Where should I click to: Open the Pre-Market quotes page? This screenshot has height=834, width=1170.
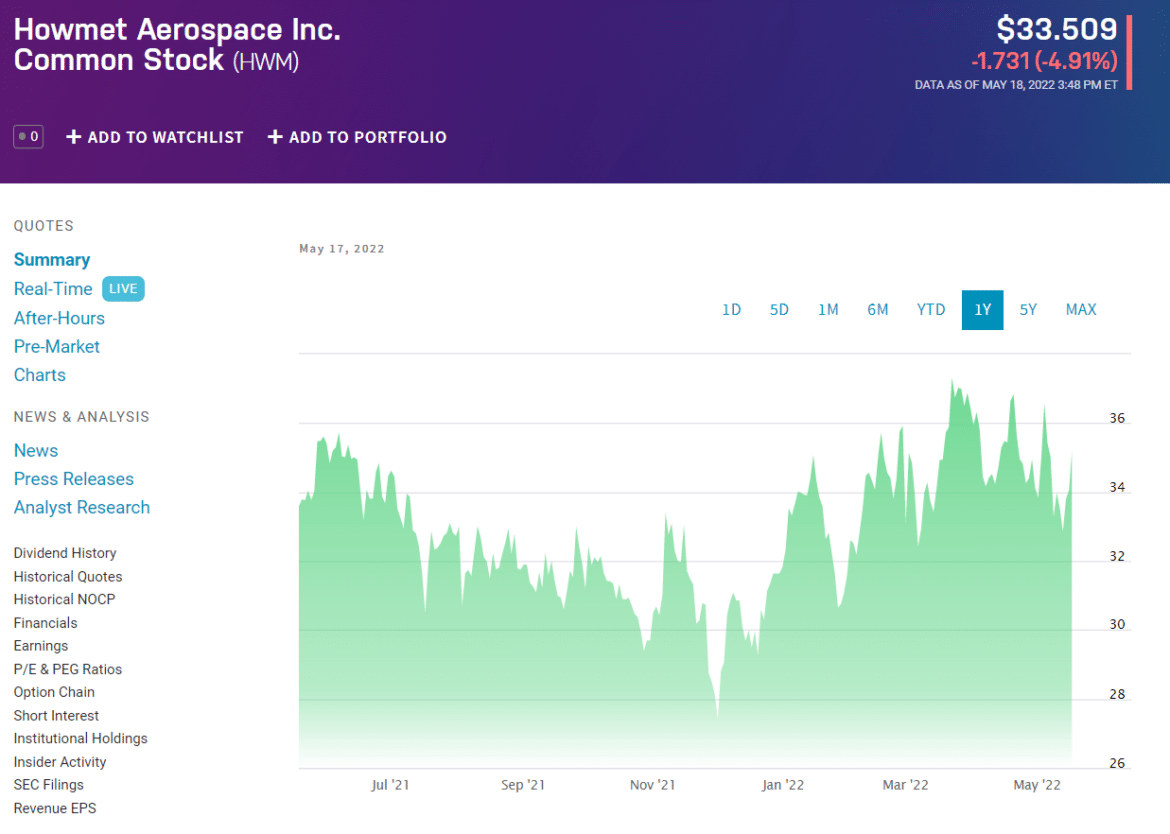tap(57, 346)
